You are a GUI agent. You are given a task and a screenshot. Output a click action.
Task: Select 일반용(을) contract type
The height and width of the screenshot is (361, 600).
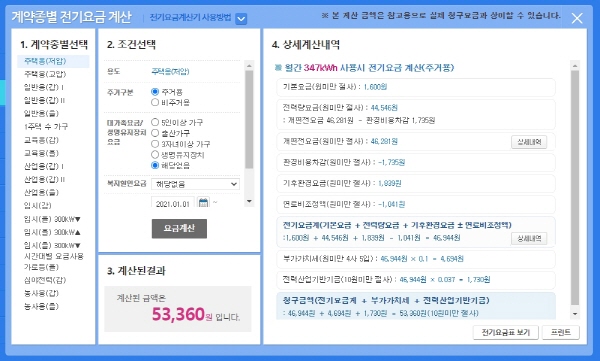tap(41, 113)
